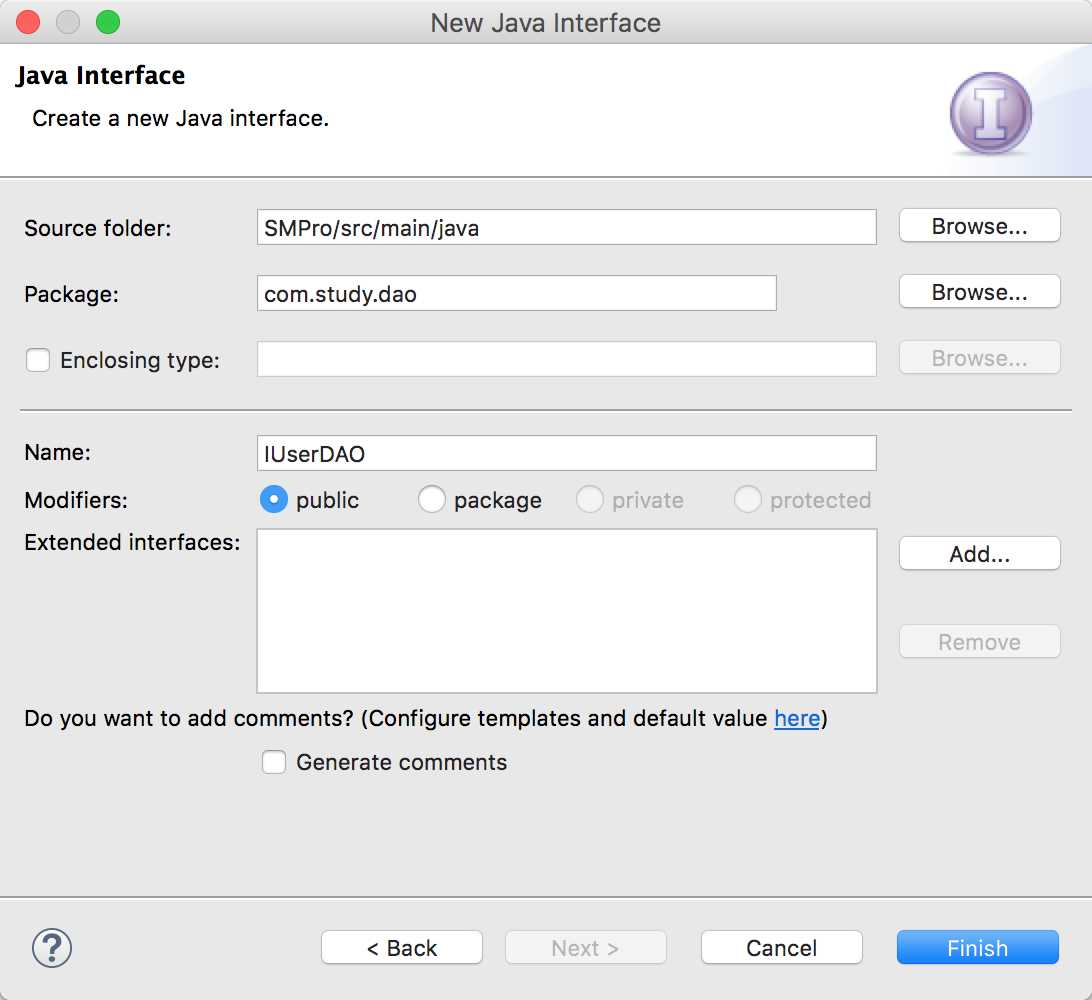This screenshot has height=1000, width=1092.
Task: Click Add to extend interfaces
Action: point(979,554)
